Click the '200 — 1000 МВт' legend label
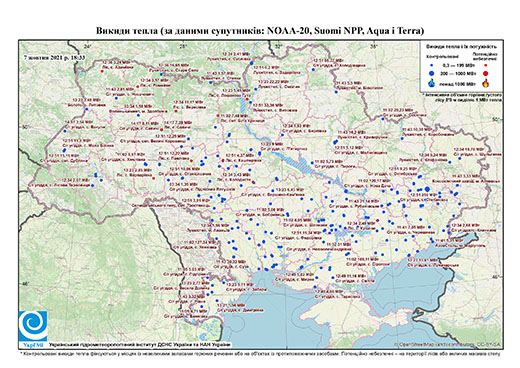 [458, 73]
